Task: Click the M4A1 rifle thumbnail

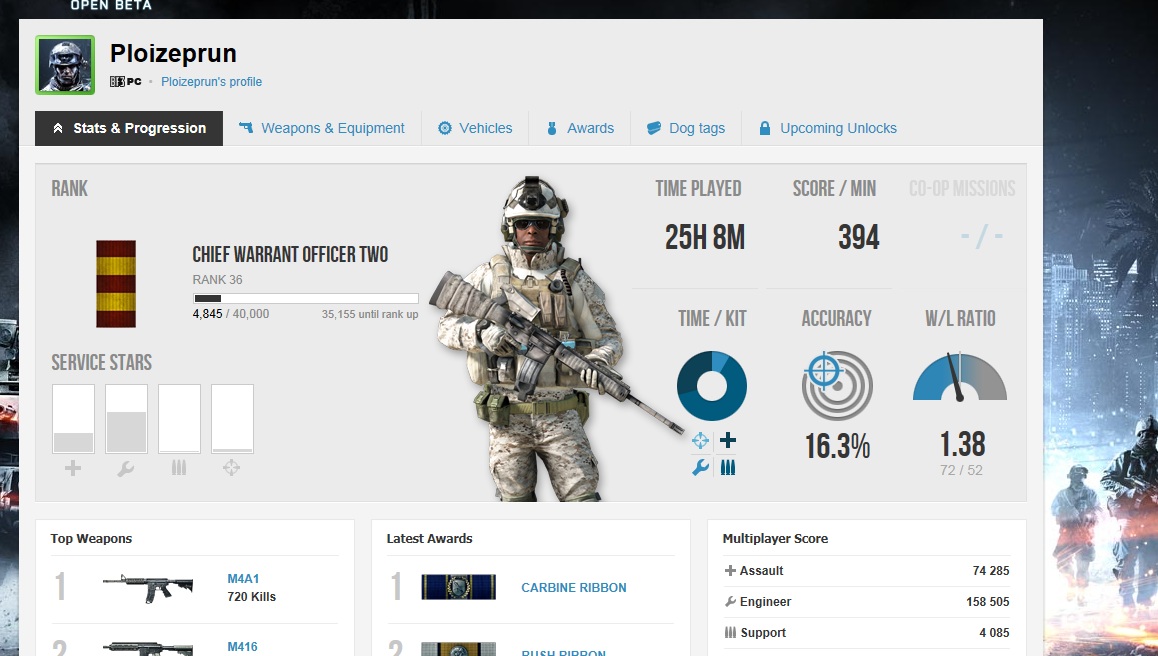Action: [148, 588]
